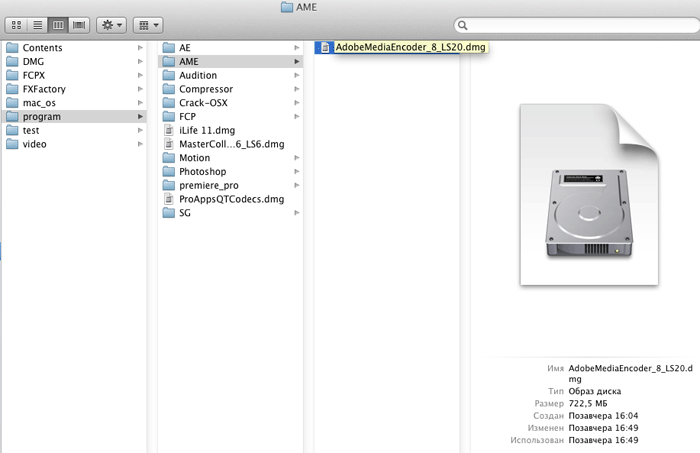Viewport: 700px width, 453px height.
Task: Select the Photoshop folder icon
Action: point(169,172)
